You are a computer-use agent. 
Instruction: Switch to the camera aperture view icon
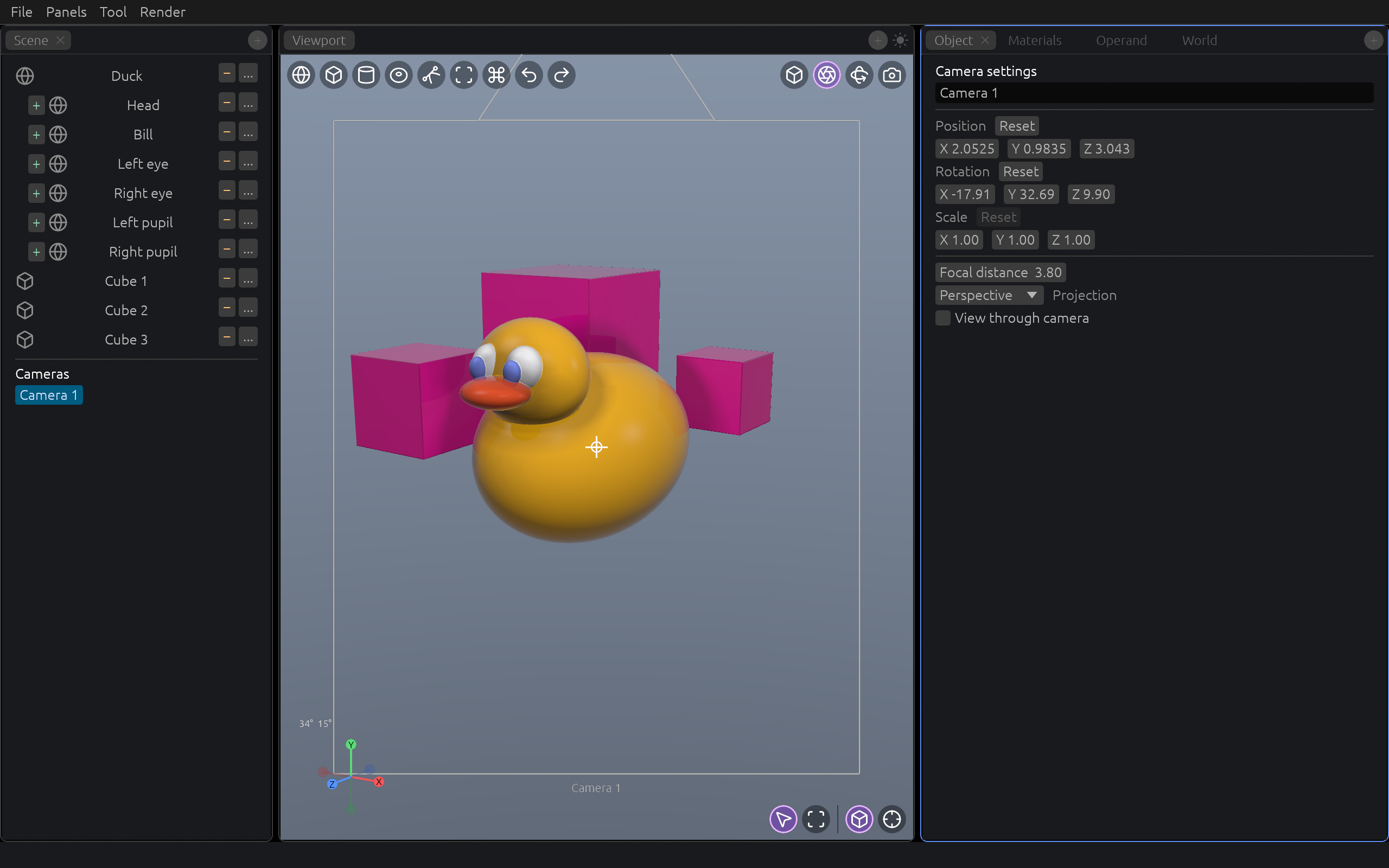click(x=826, y=75)
